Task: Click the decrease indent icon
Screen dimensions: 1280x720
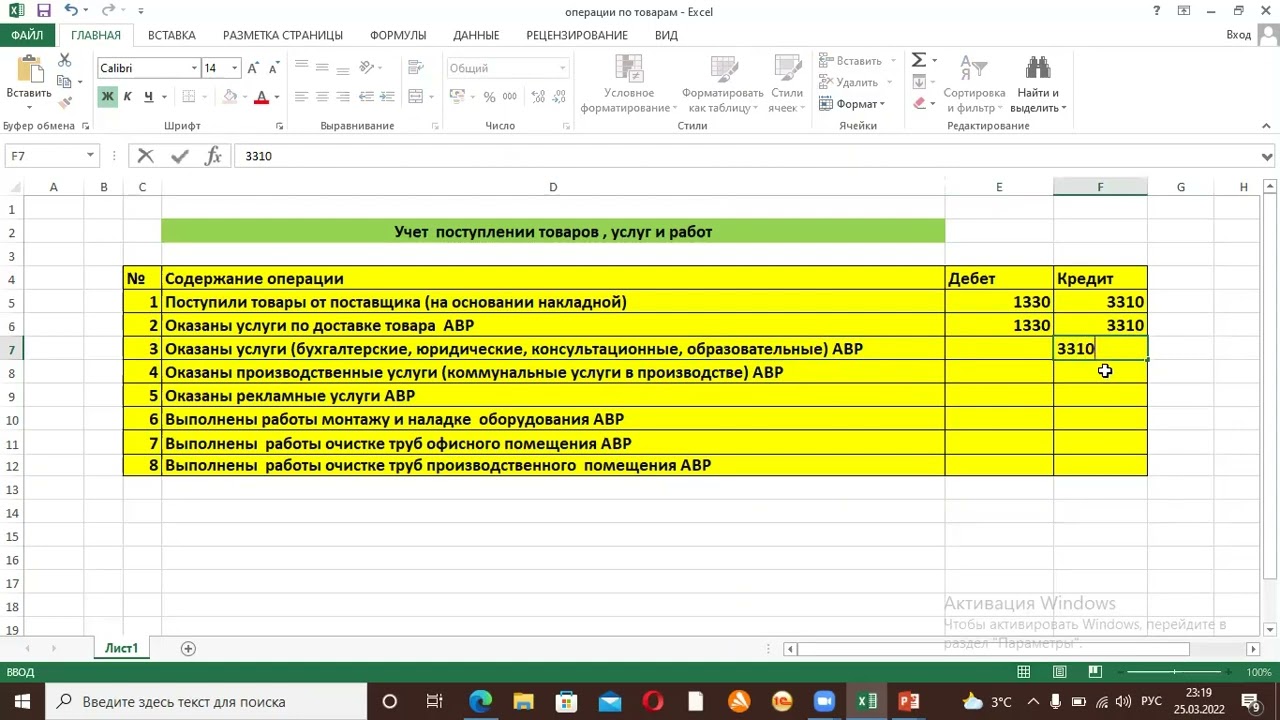Action: (x=366, y=97)
